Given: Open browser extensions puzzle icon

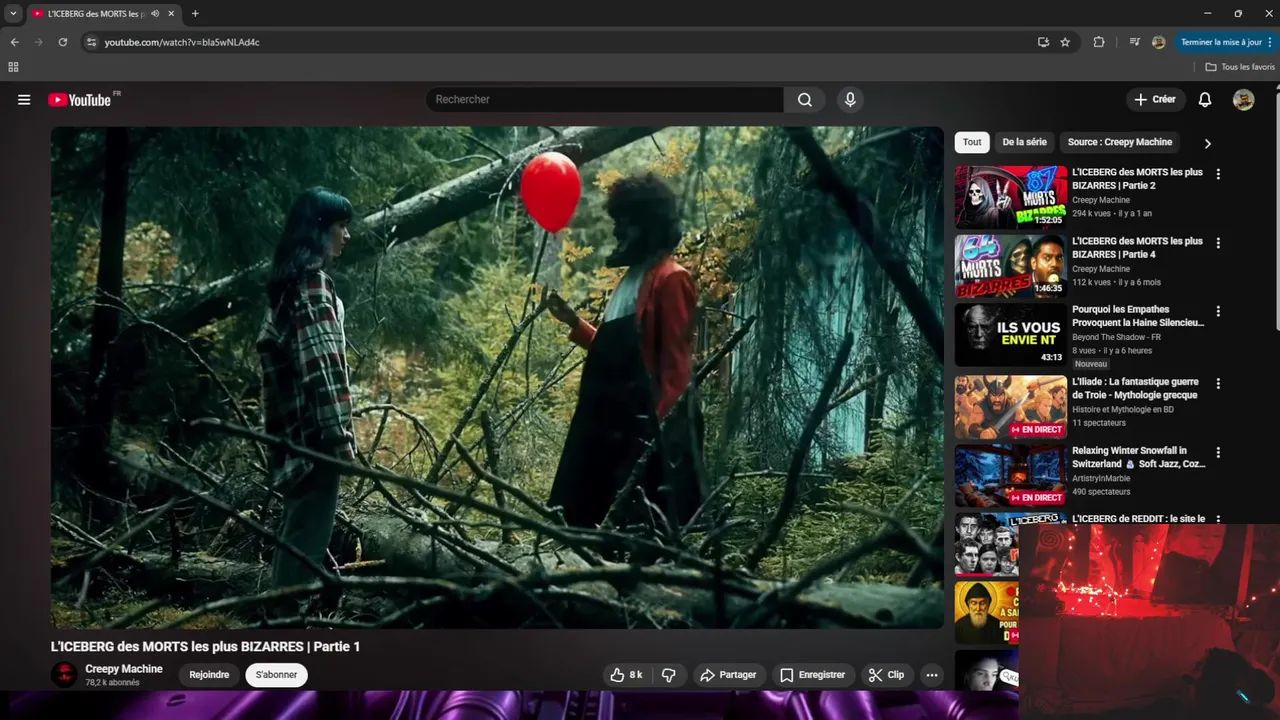Looking at the screenshot, I should click(x=1099, y=42).
